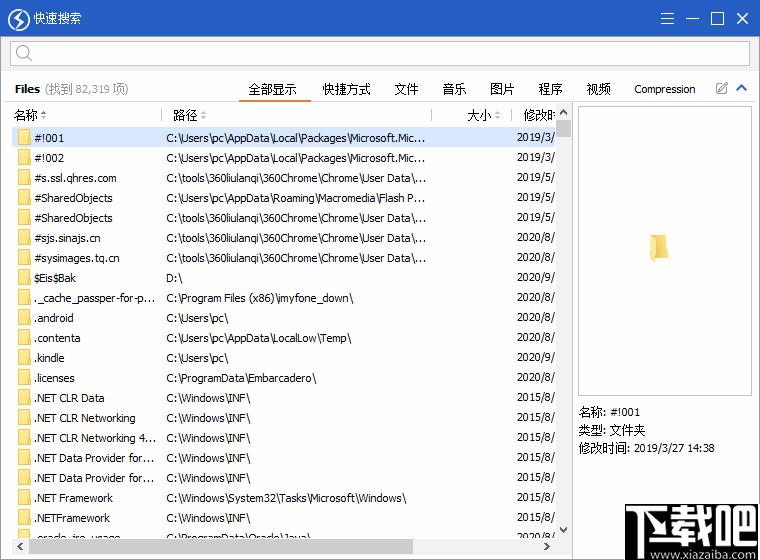The image size is (760, 560).
Task: Click the folder icon for .android
Action: [24, 318]
